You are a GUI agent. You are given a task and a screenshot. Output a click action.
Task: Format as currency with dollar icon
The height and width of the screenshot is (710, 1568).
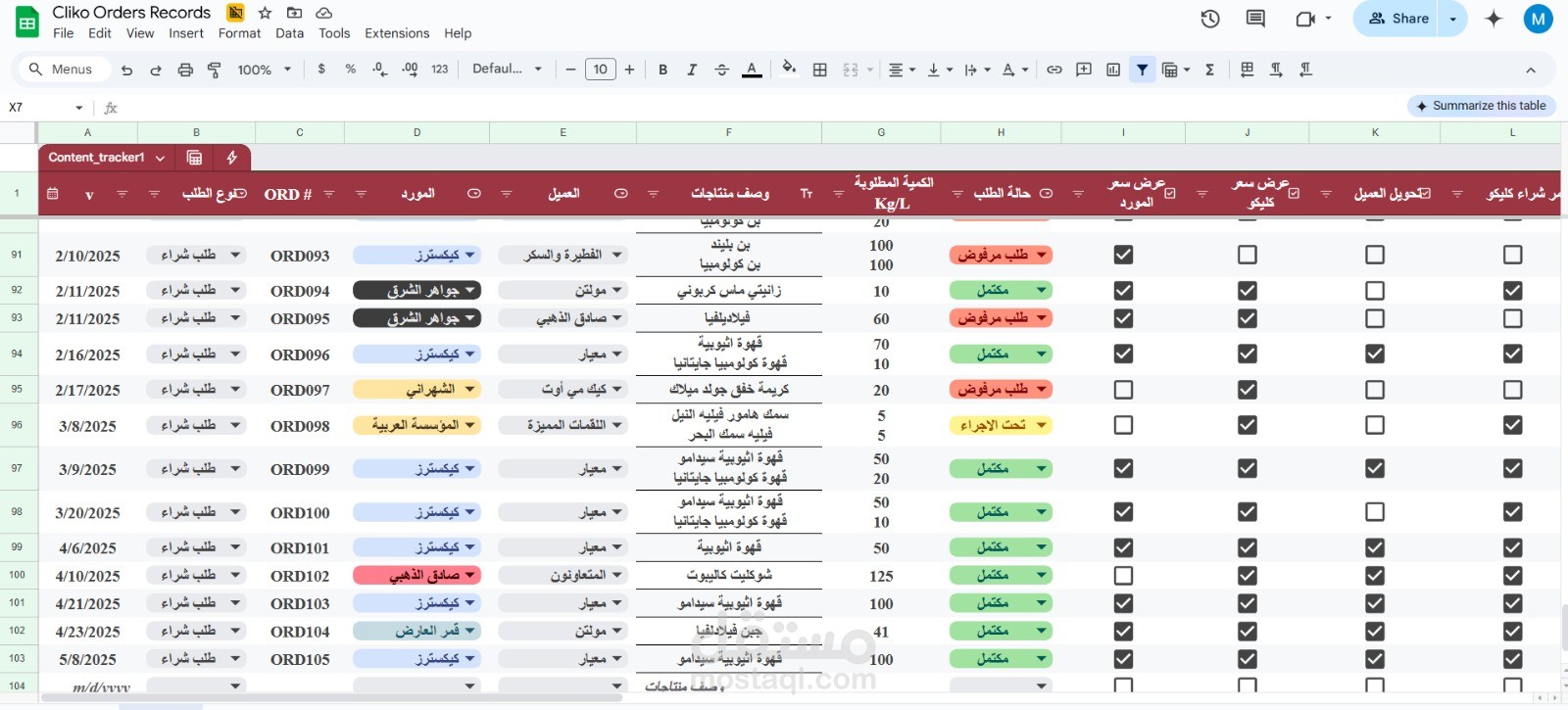pos(321,70)
